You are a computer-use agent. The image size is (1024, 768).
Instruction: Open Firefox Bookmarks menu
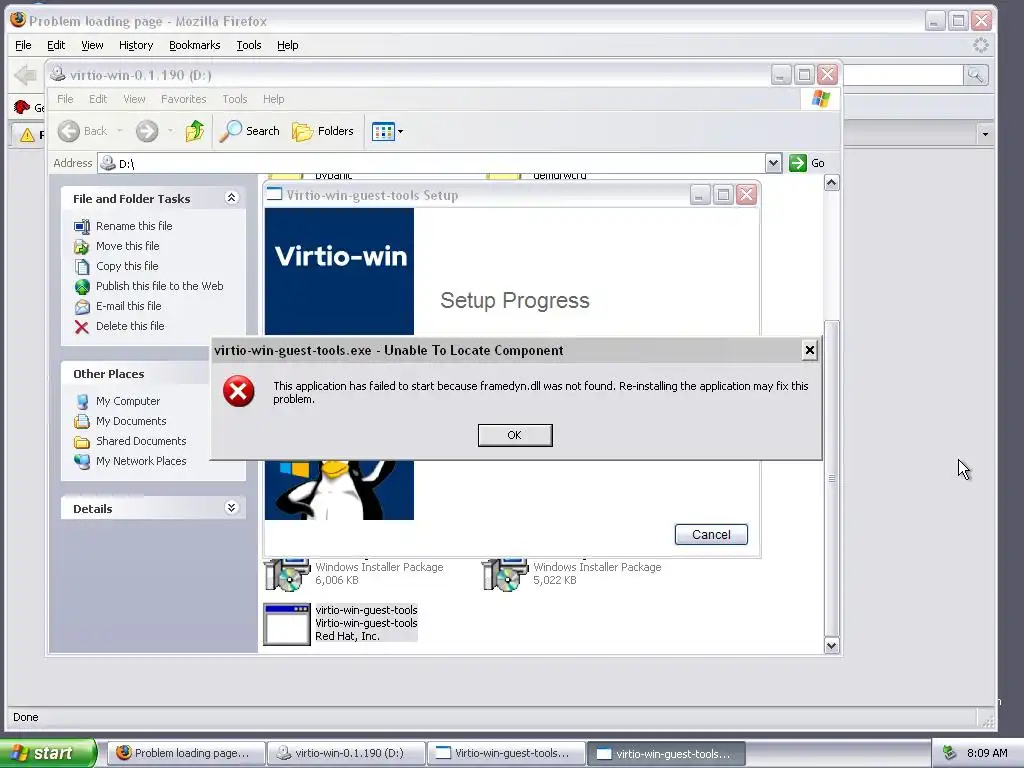(x=195, y=45)
